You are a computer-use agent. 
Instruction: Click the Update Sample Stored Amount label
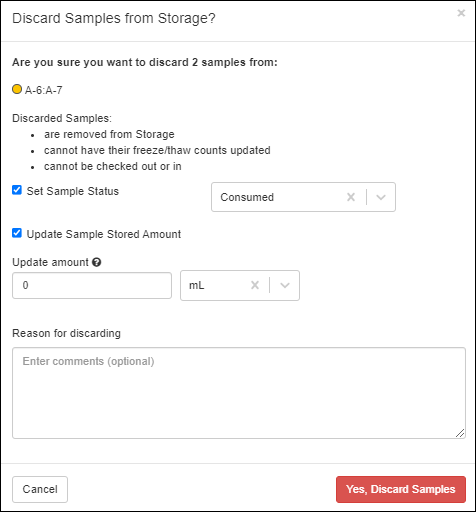pyautogui.click(x=104, y=234)
